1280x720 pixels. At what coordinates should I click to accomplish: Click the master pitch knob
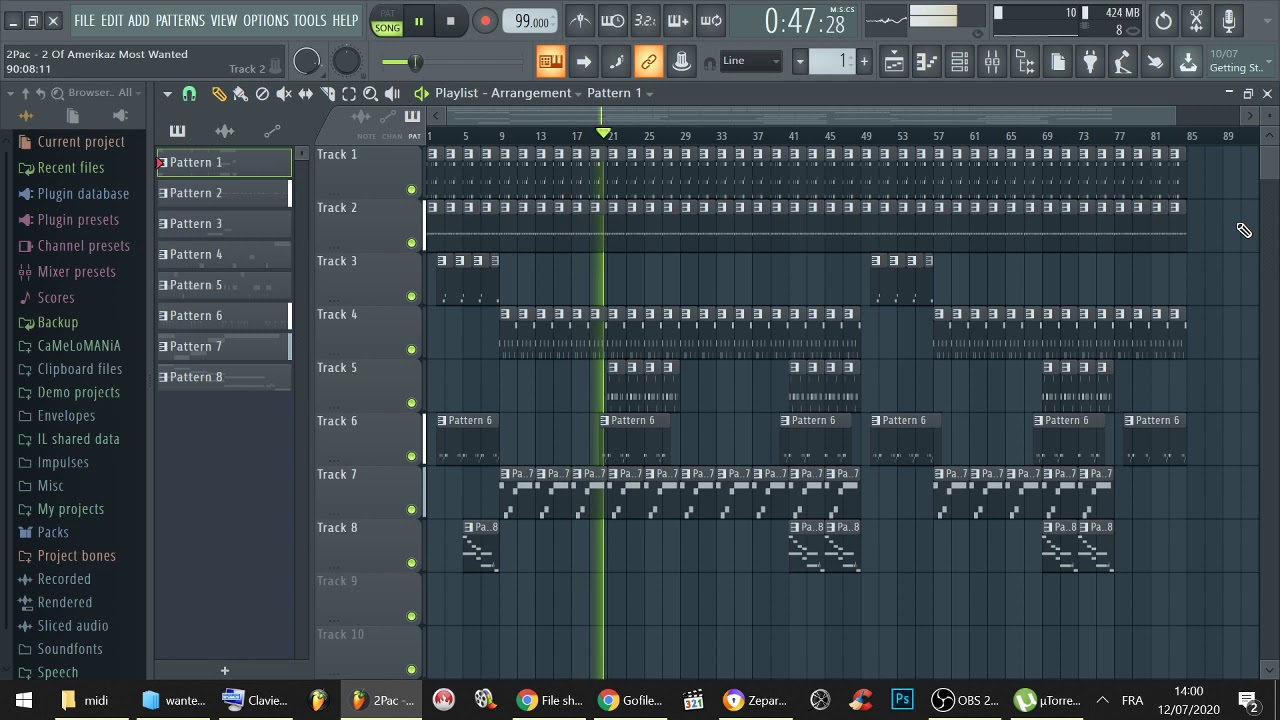346,62
